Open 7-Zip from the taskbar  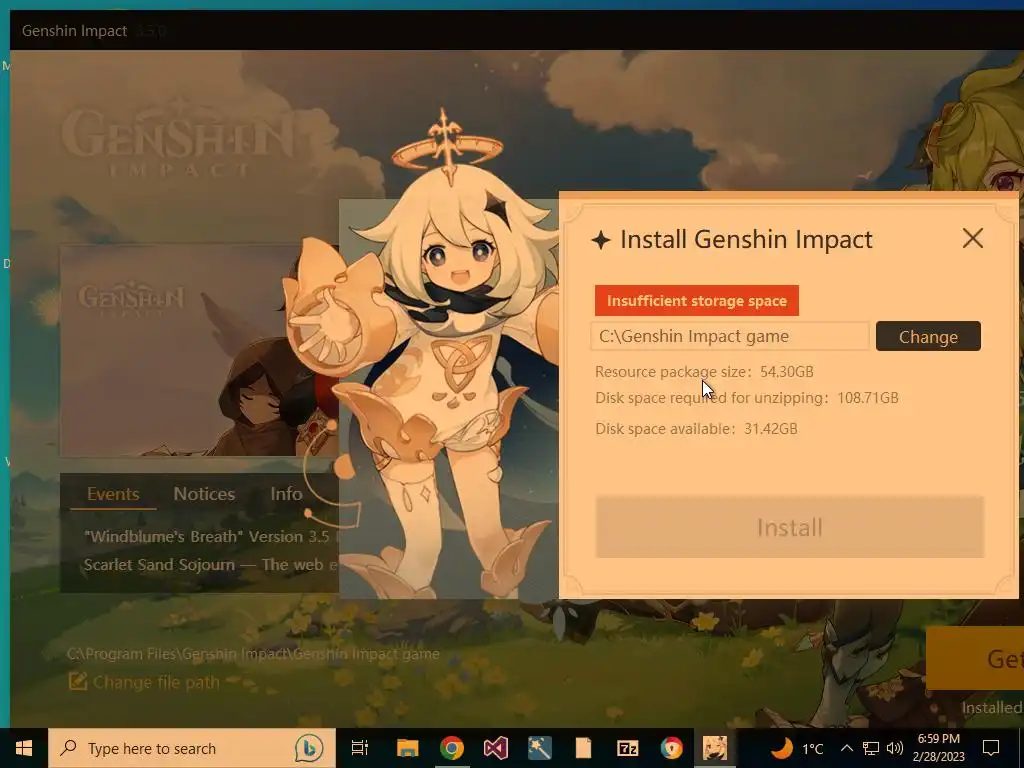point(628,748)
